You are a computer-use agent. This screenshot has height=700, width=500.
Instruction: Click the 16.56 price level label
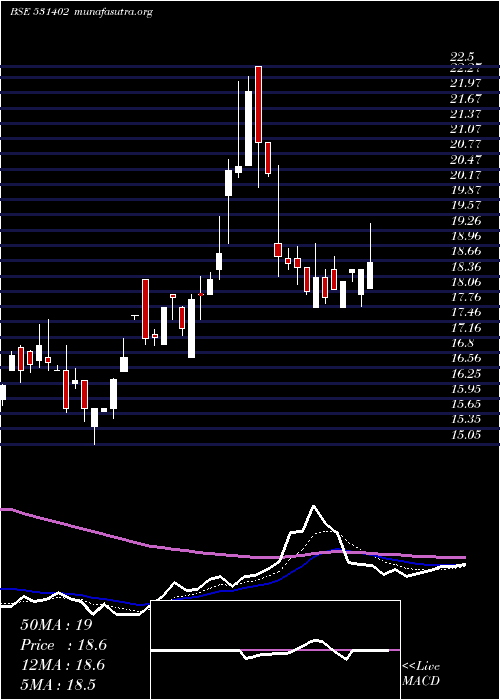pos(466,358)
